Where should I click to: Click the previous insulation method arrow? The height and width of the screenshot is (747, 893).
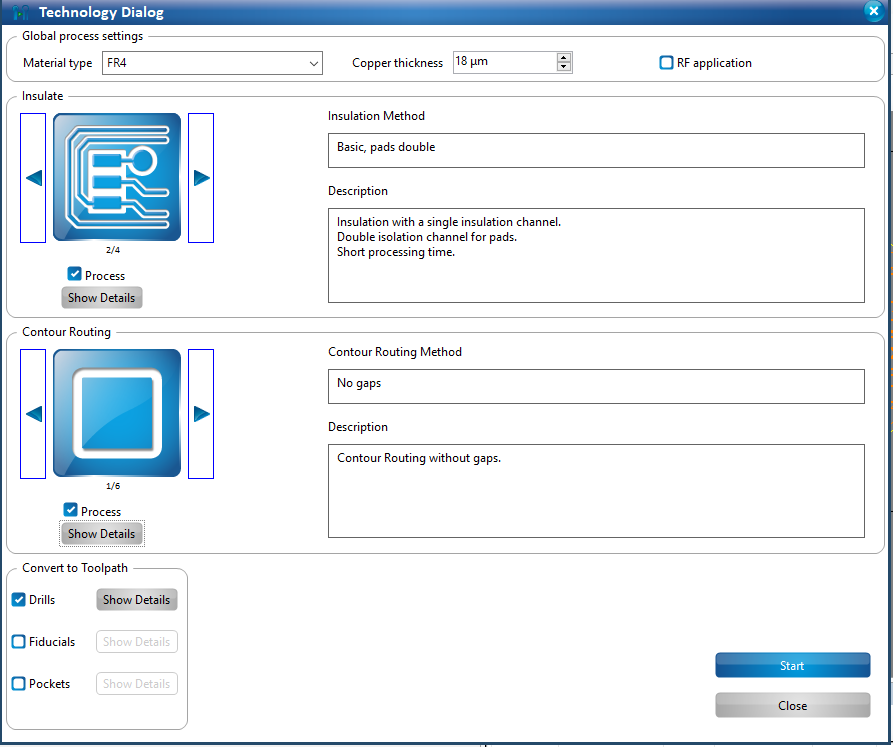point(33,178)
